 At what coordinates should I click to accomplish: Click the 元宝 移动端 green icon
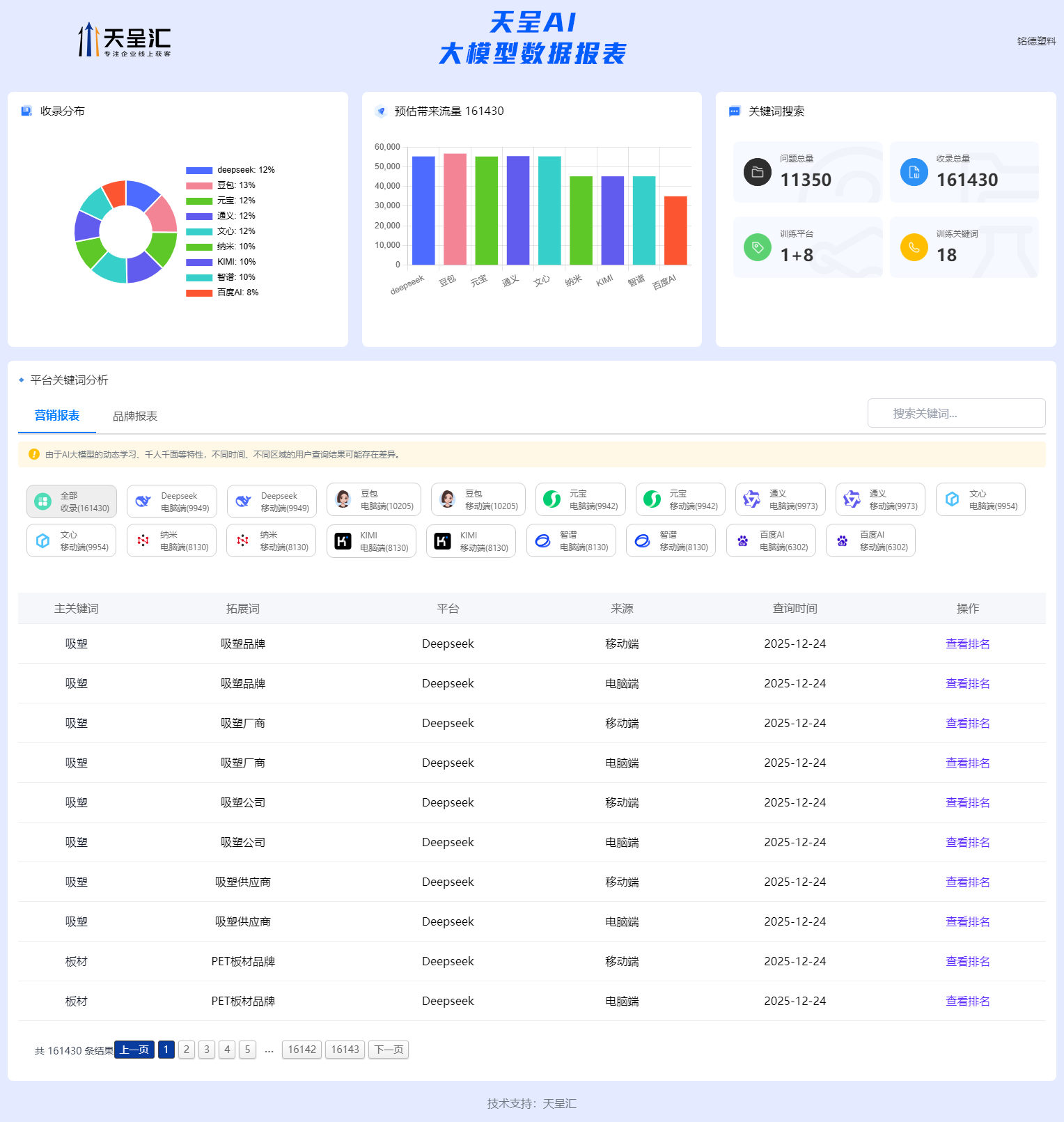[x=652, y=499]
